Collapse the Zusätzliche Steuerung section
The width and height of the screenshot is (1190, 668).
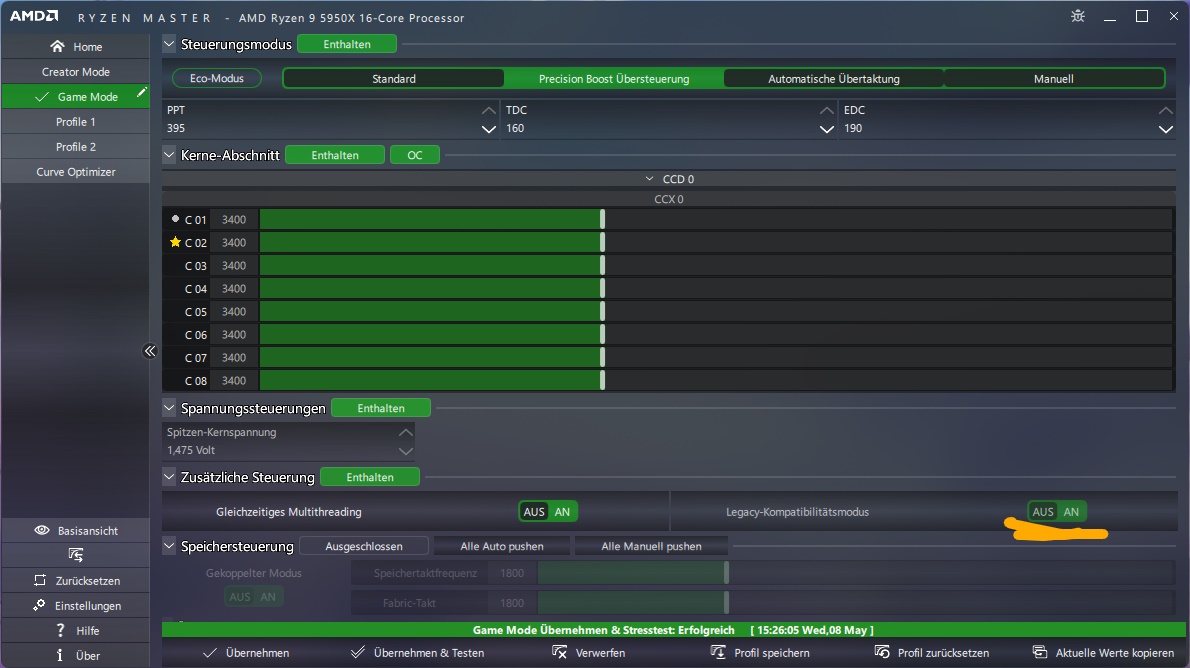169,477
